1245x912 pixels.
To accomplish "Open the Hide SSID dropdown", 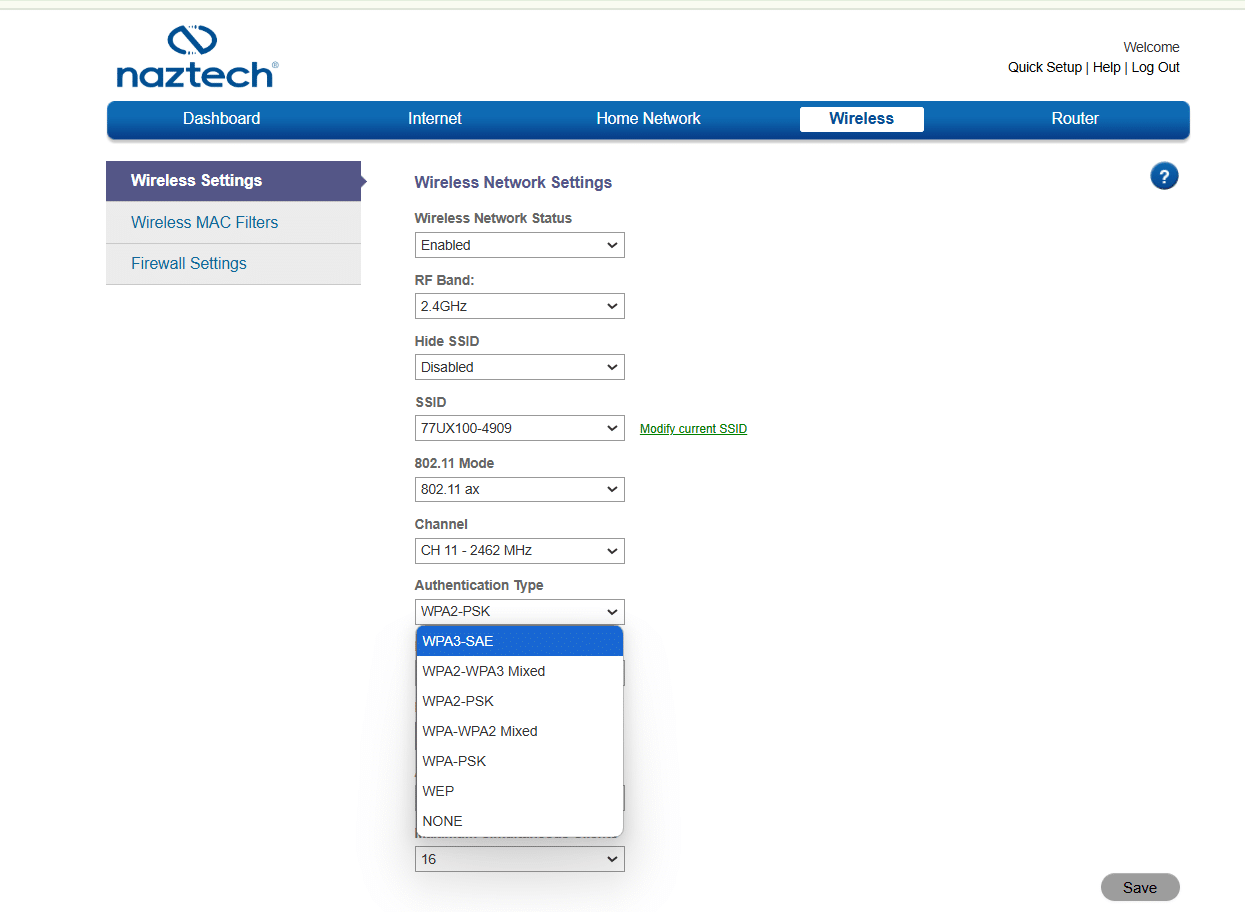I will click(x=519, y=367).
